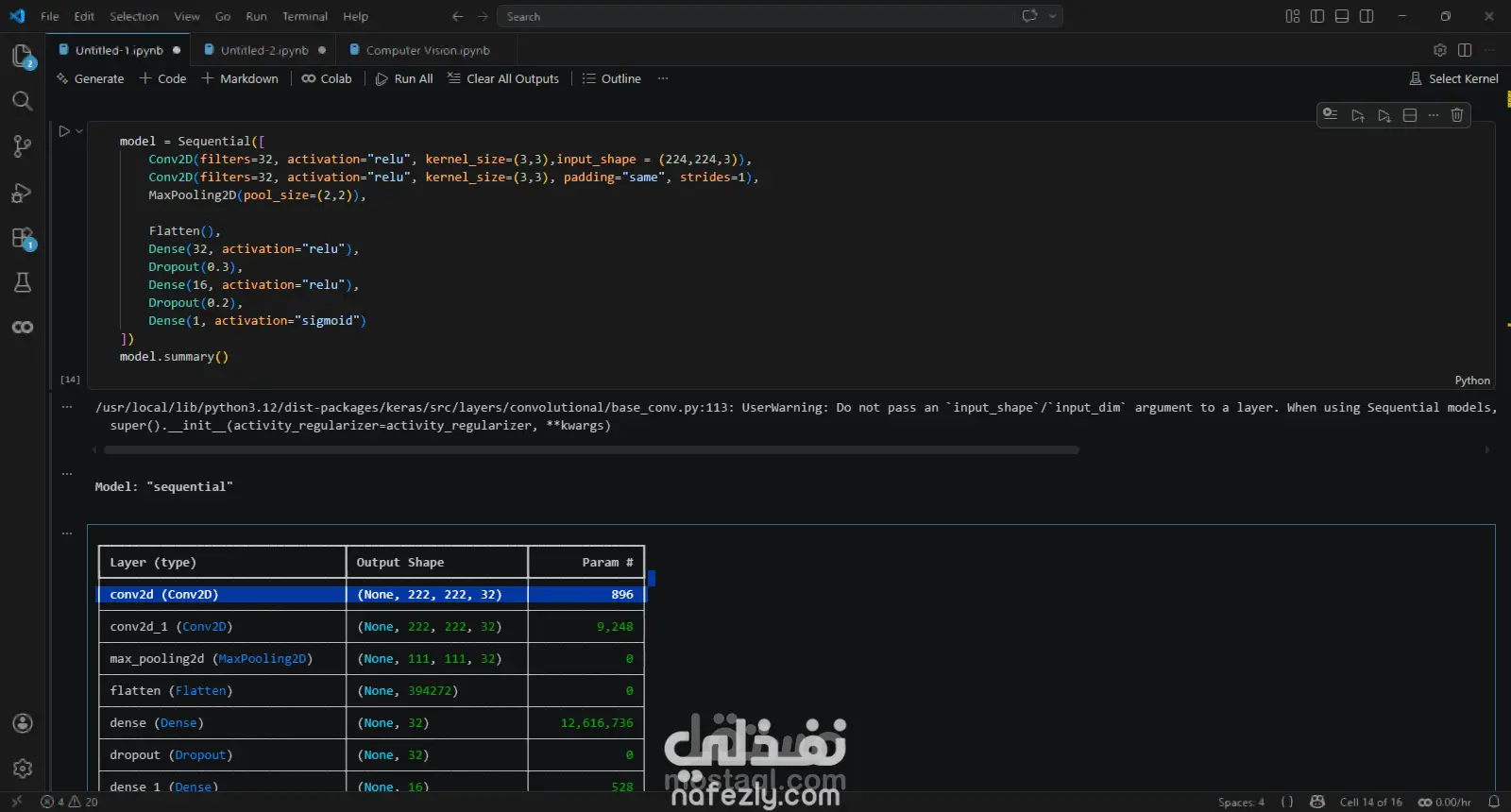1511x812 pixels.
Task: Open the notebook Outline
Action: coord(612,78)
